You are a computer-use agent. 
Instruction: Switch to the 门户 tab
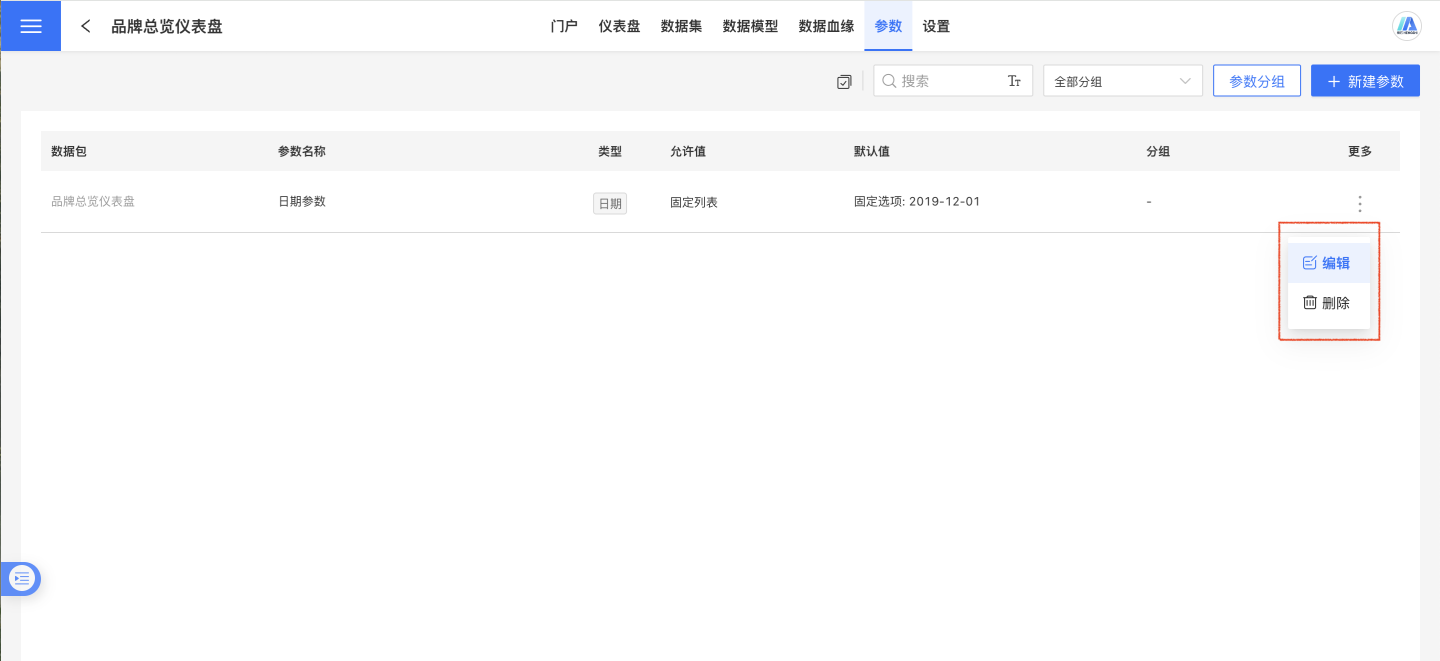tap(564, 26)
